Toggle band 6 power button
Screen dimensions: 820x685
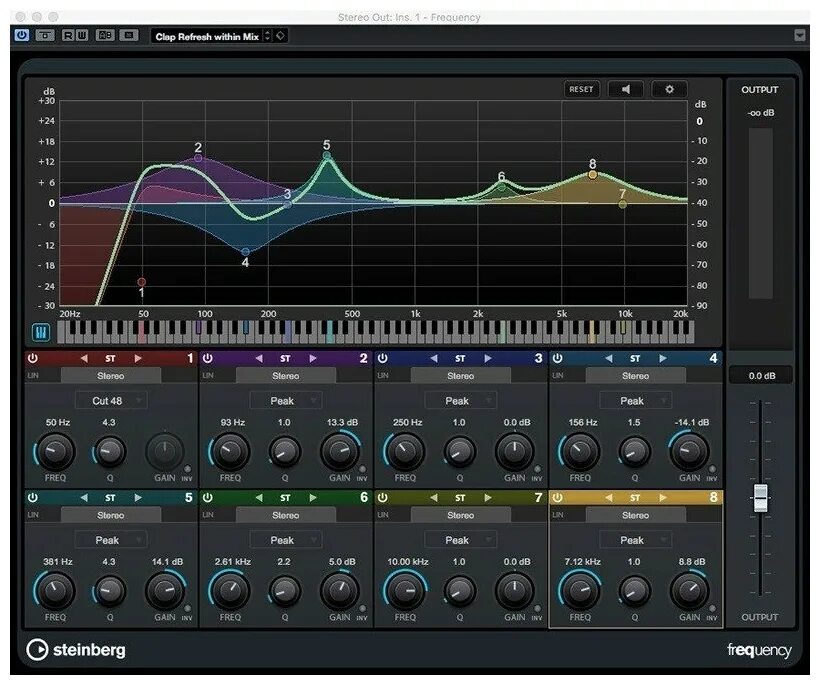click(208, 498)
